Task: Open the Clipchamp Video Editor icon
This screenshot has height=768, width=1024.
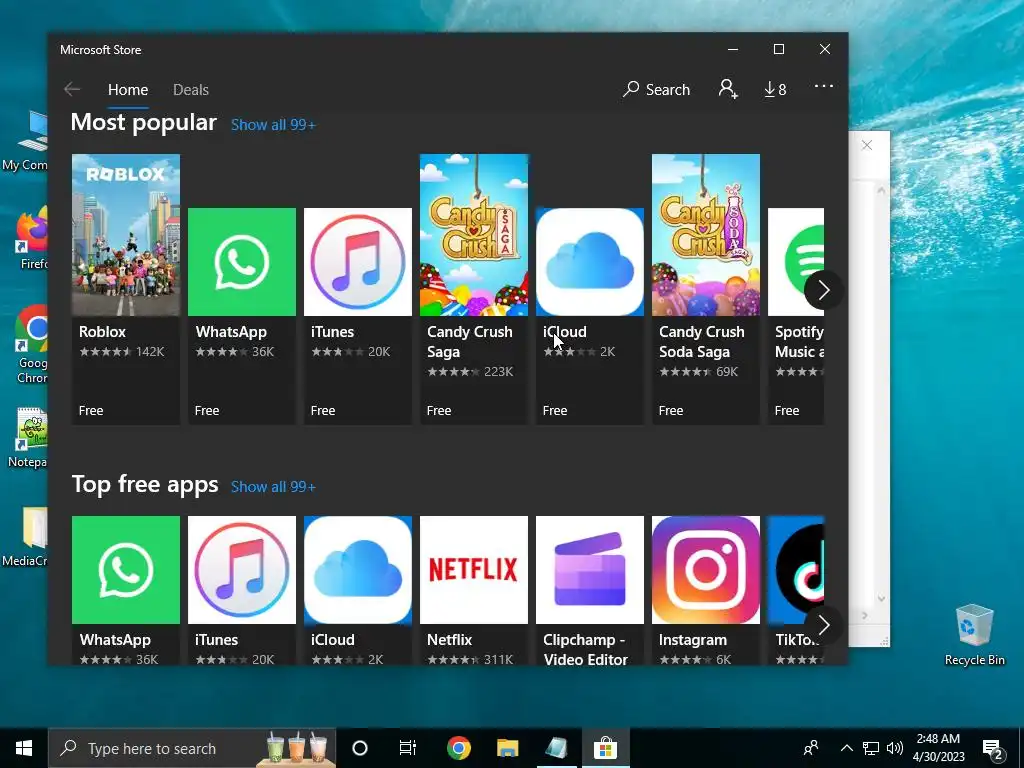Action: (x=590, y=570)
